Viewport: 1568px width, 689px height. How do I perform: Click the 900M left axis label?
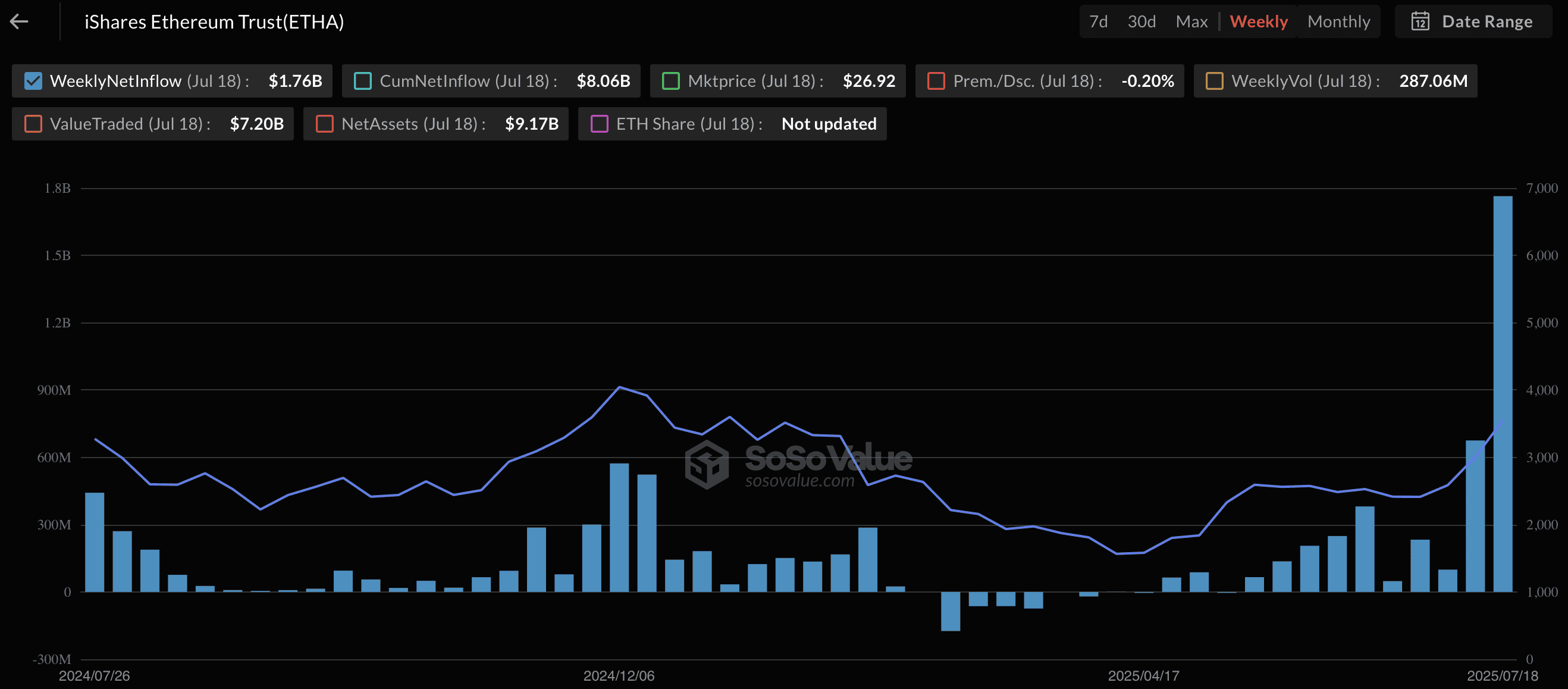pos(54,390)
